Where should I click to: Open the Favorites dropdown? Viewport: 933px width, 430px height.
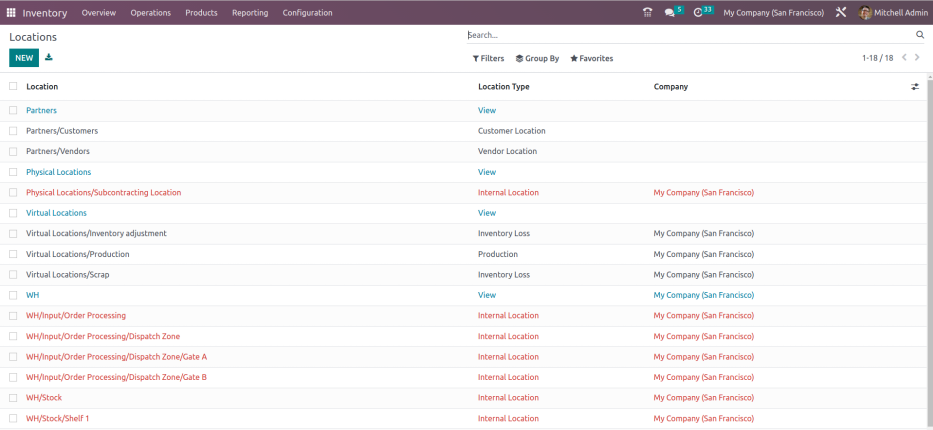pos(591,59)
